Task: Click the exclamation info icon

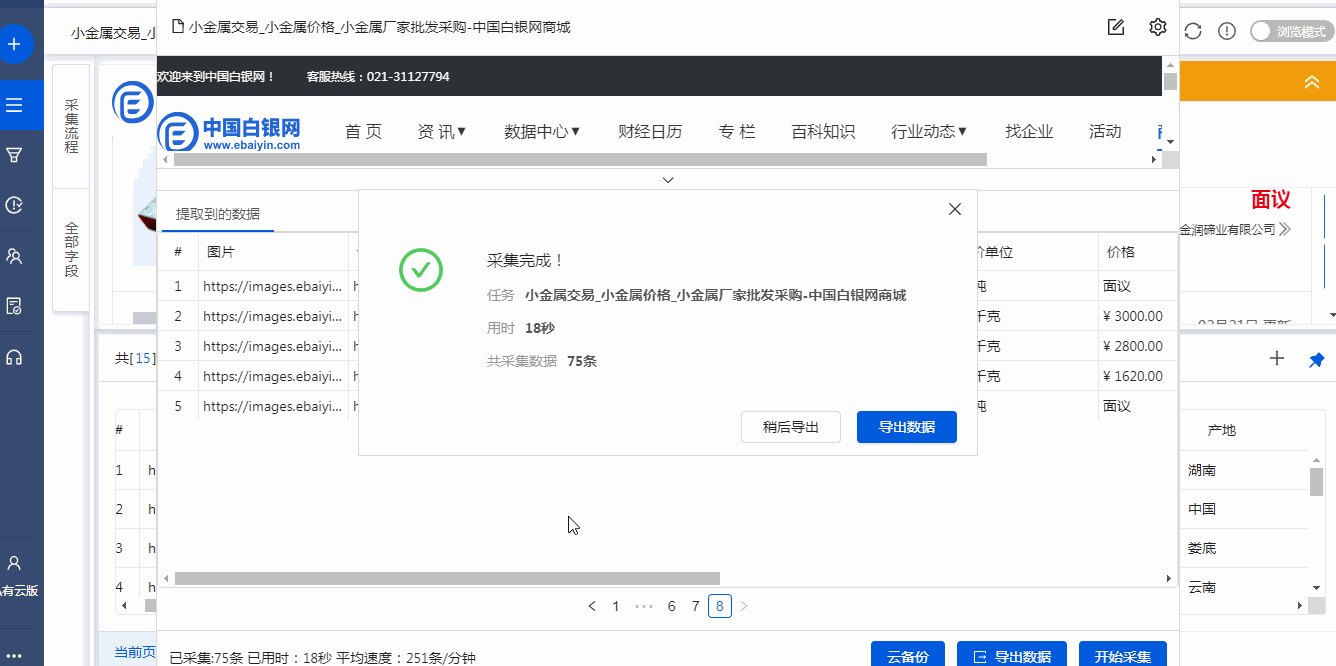Action: pos(1227,31)
